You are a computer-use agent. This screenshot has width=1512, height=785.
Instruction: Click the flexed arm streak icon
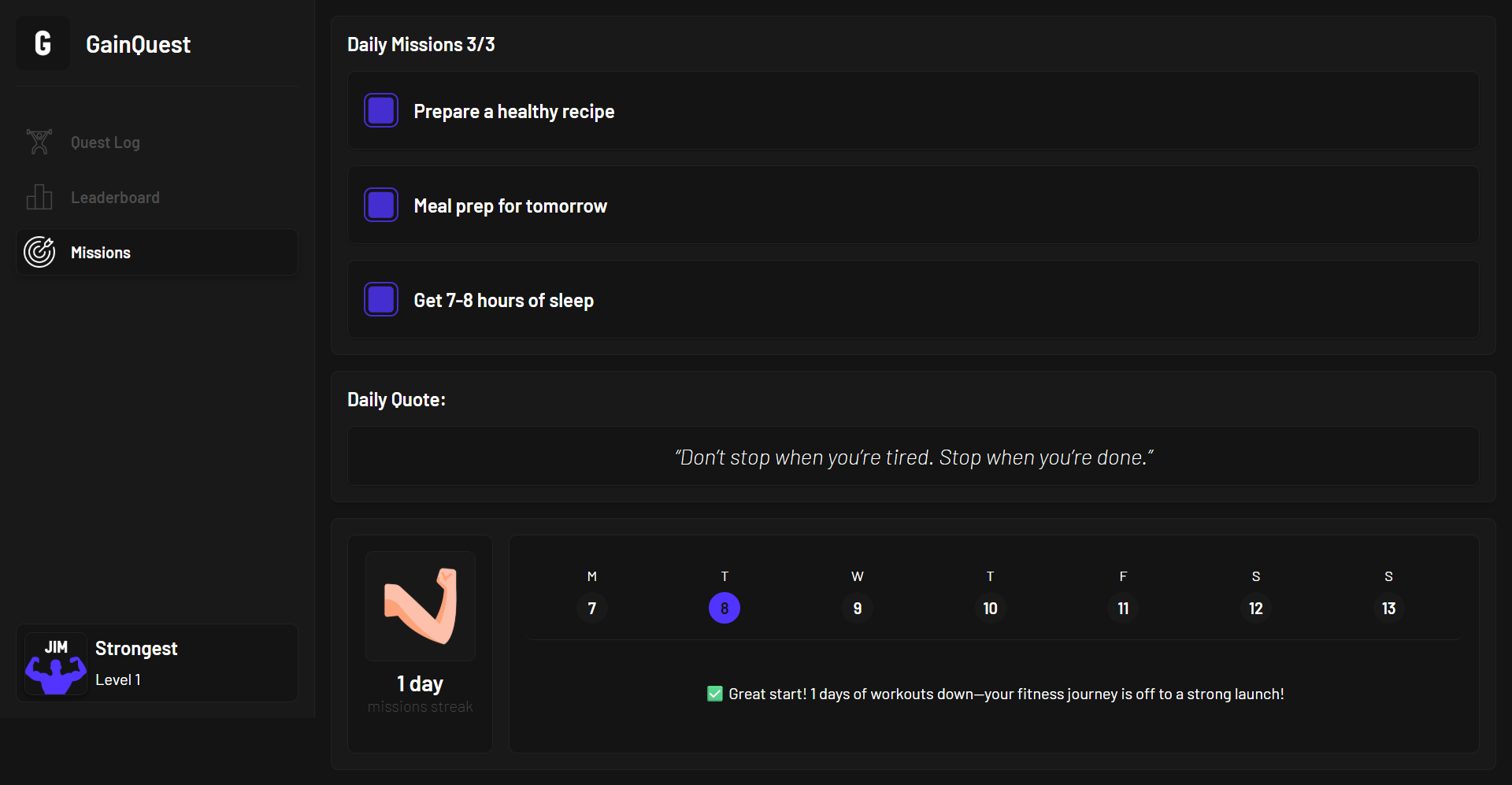421,606
